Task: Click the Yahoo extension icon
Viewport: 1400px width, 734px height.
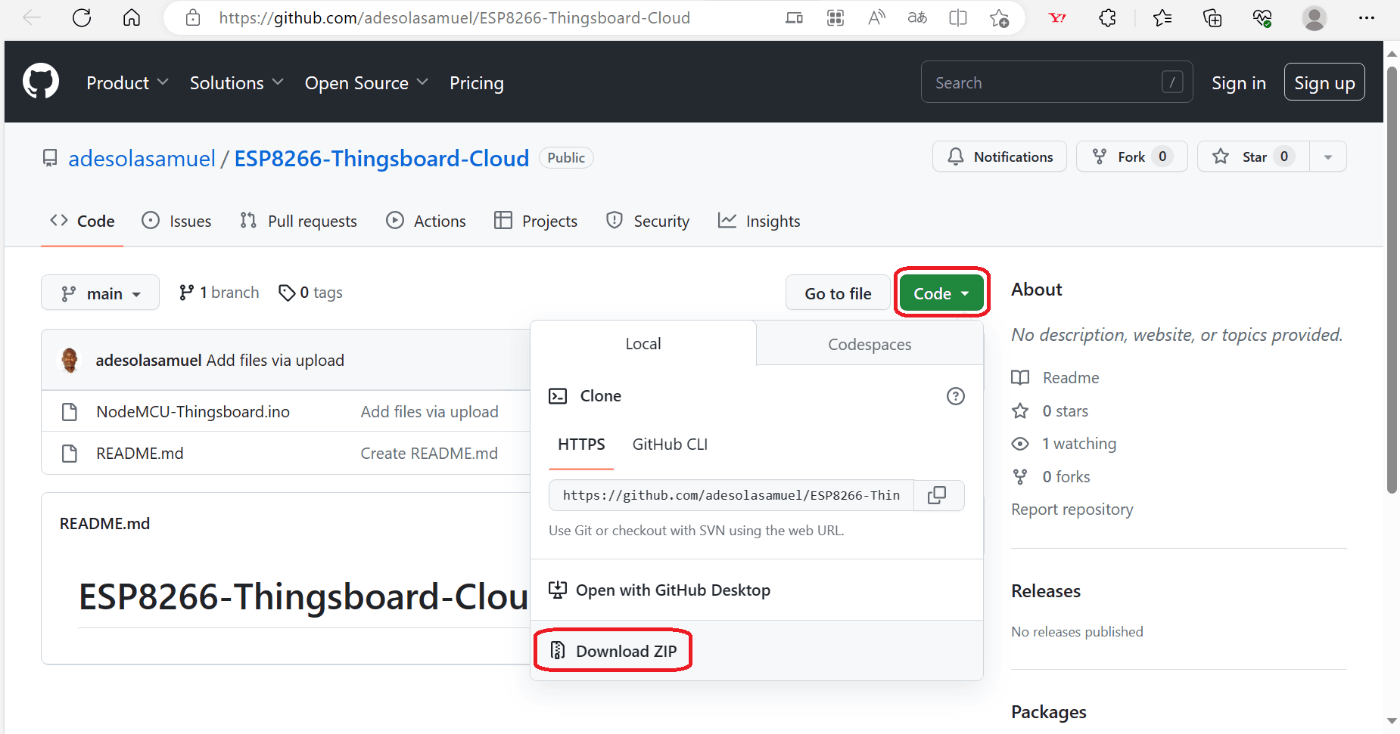Action: 1057,18
